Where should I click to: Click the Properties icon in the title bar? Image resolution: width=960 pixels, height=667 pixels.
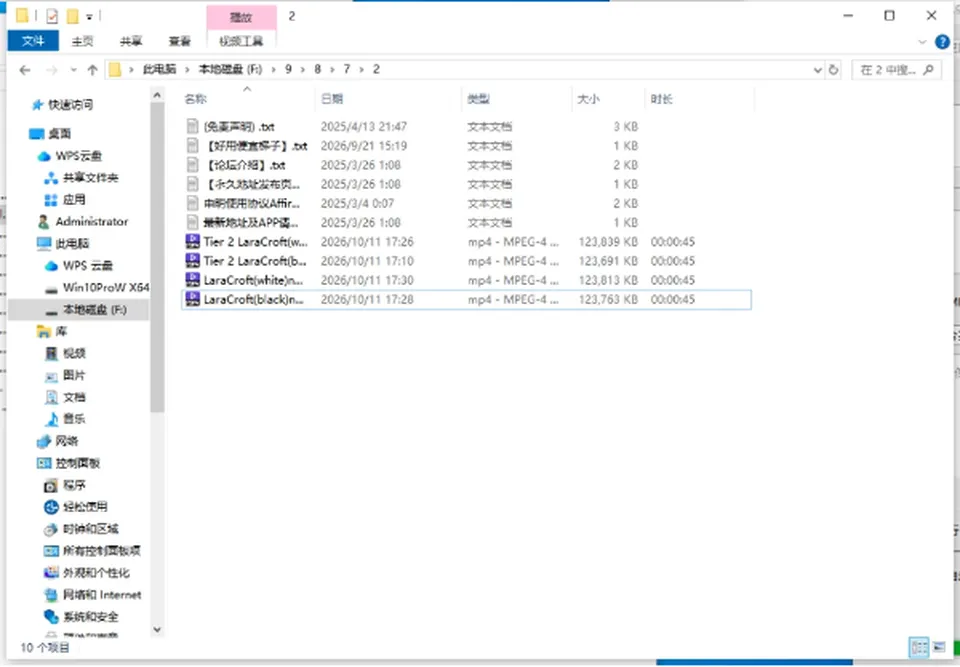[x=52, y=16]
